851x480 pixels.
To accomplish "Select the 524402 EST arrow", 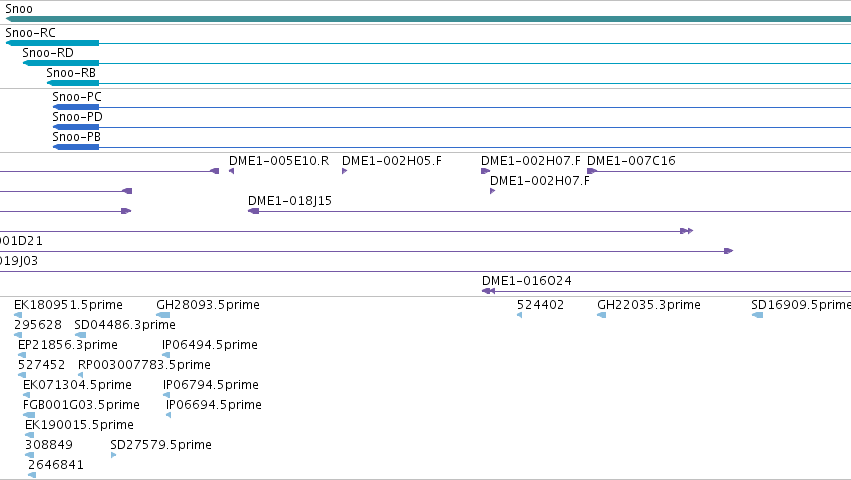I will click(x=519, y=315).
